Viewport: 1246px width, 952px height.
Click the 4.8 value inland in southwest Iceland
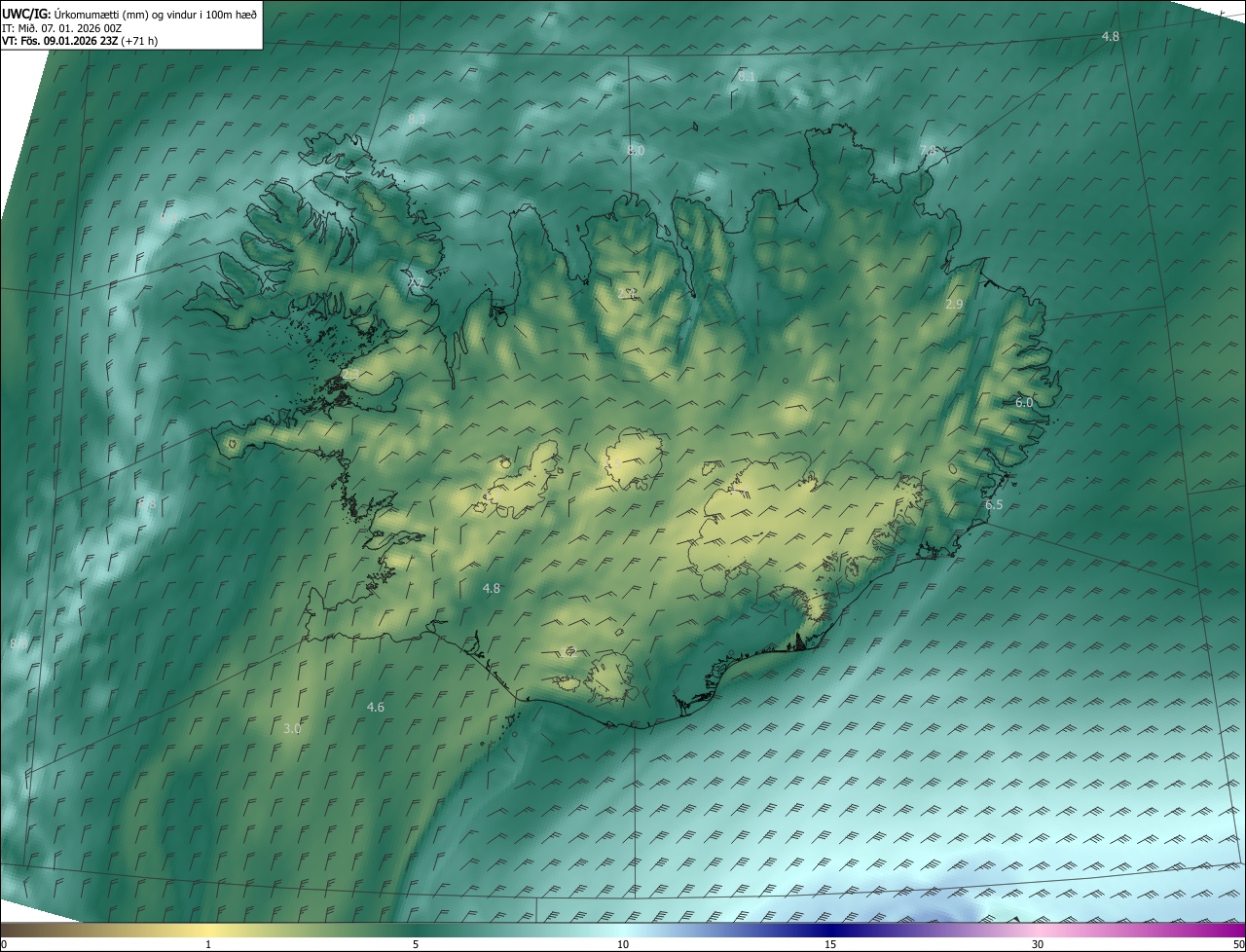[x=492, y=588]
